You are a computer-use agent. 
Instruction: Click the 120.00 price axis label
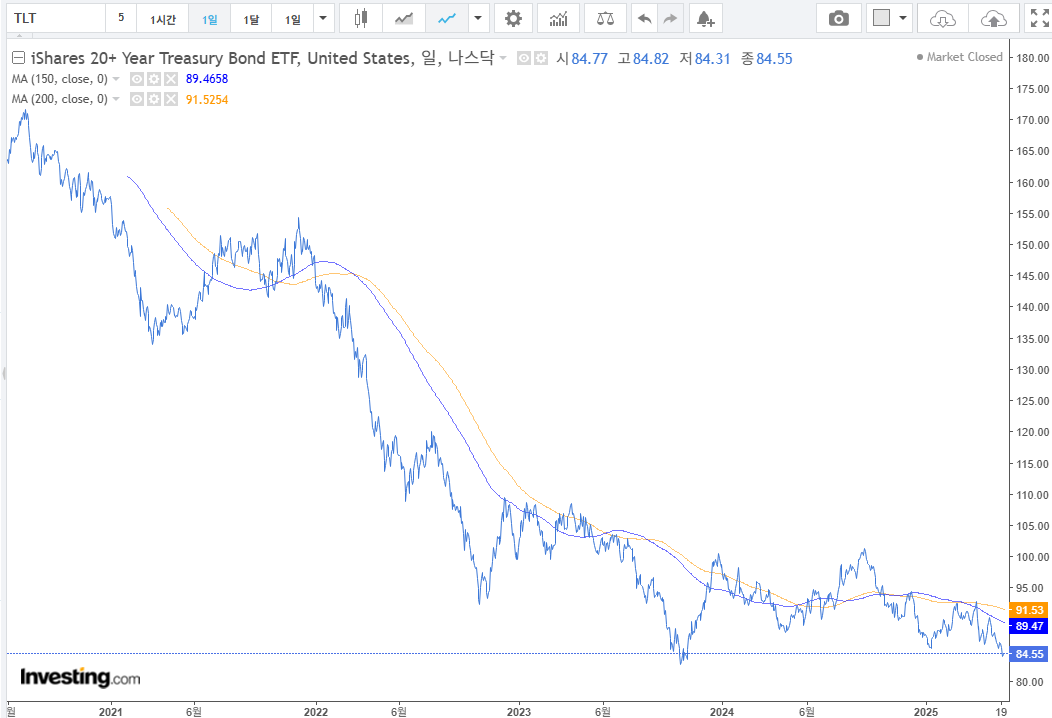1033,432
